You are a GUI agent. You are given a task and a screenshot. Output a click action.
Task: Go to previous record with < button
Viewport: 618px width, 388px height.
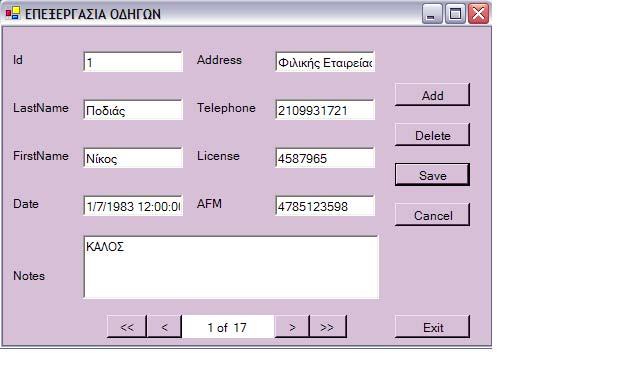click(164, 327)
